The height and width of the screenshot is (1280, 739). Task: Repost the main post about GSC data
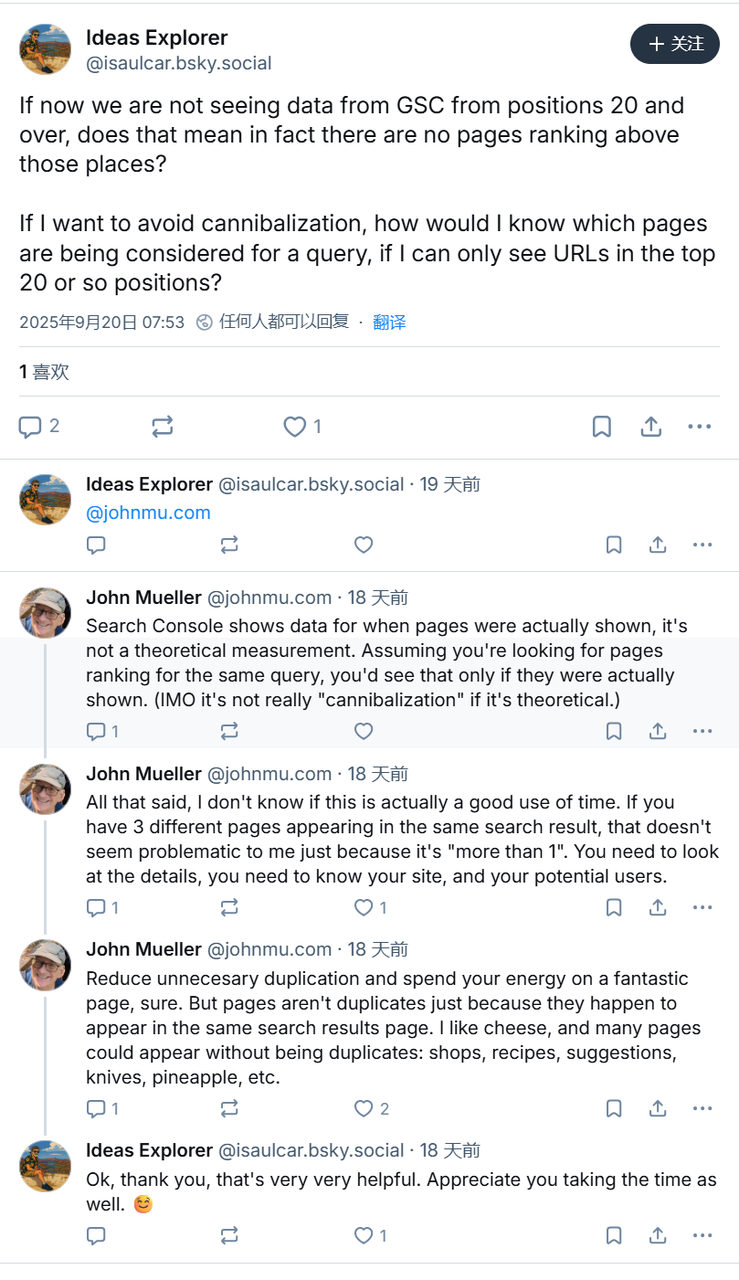(x=162, y=427)
